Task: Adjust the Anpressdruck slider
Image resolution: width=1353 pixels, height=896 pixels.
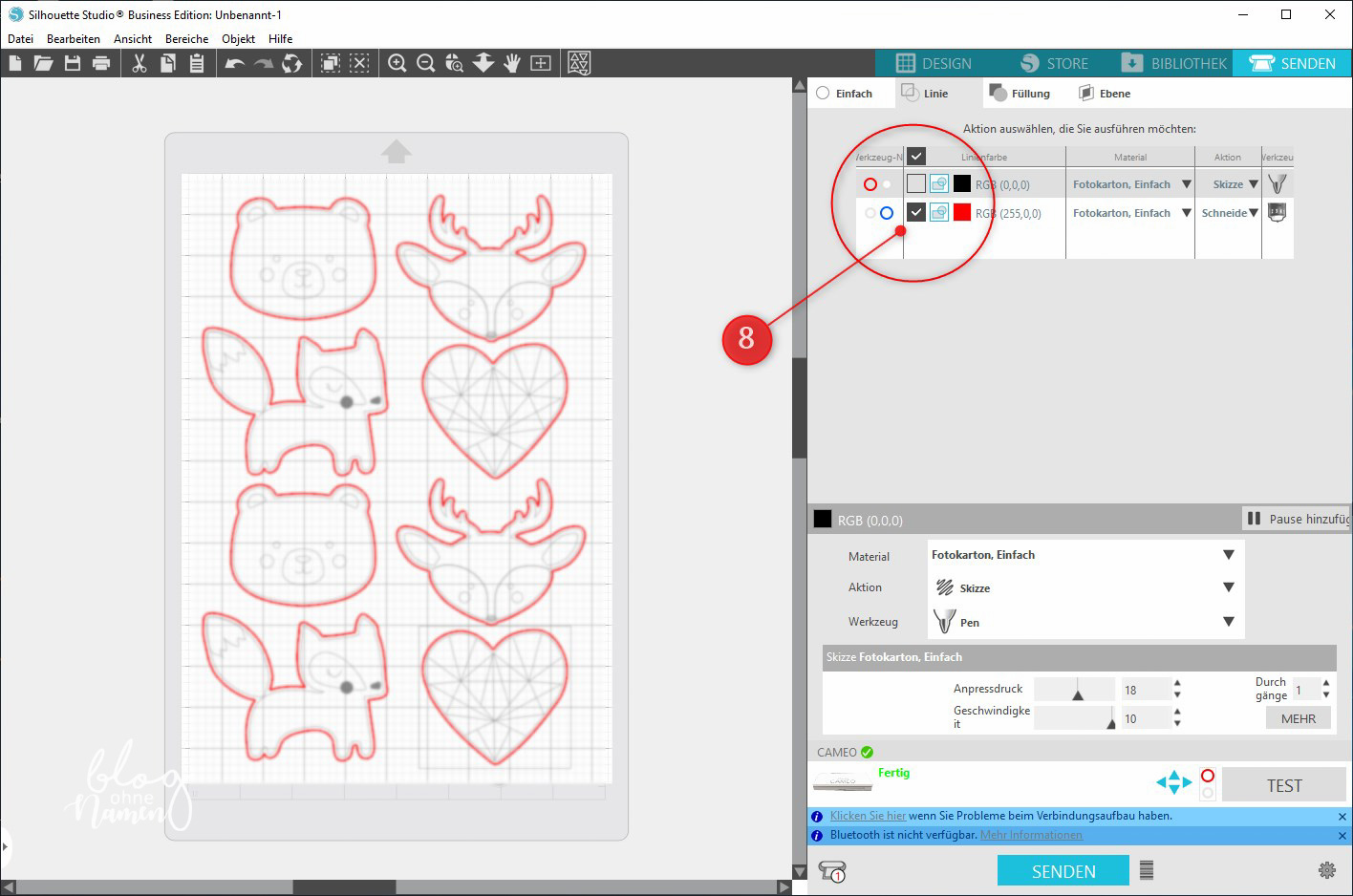Action: pos(1077,691)
